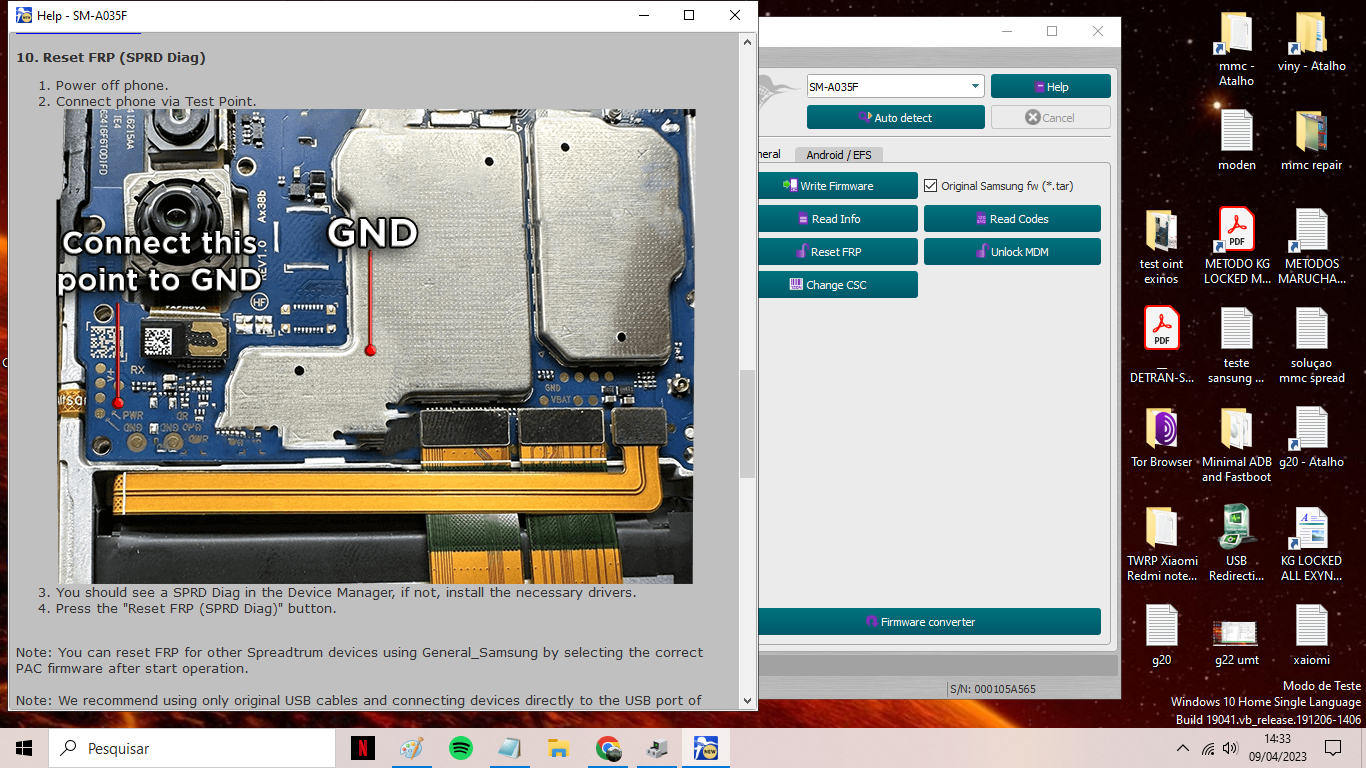Click the volume icon in system tray

click(1231, 748)
